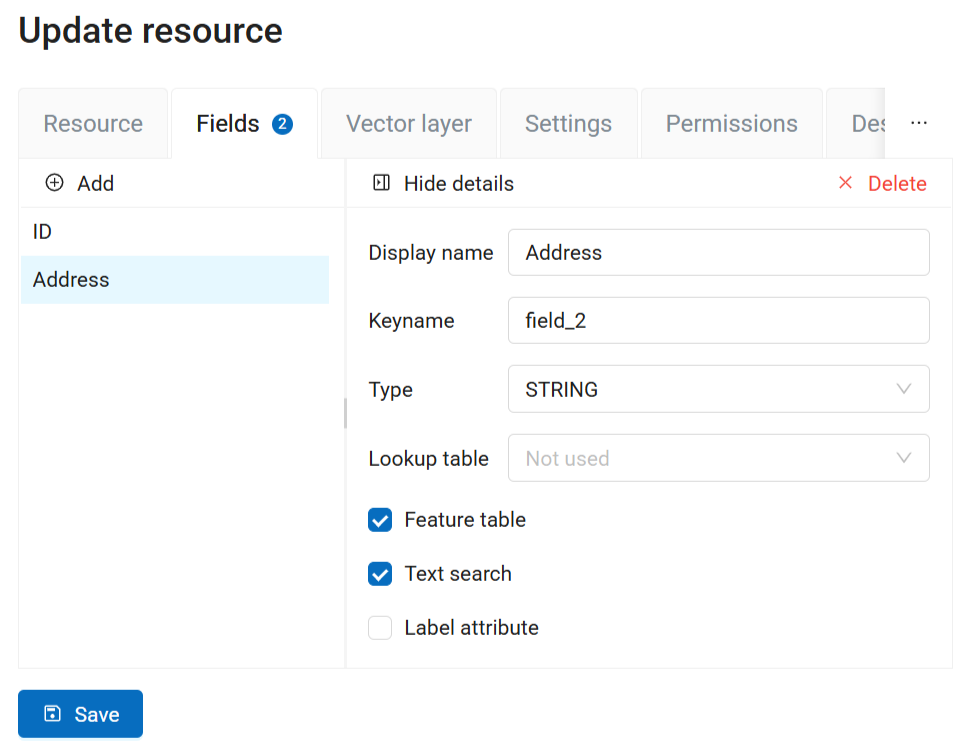
Task: Click the panel splitter handle
Action: click(346, 413)
